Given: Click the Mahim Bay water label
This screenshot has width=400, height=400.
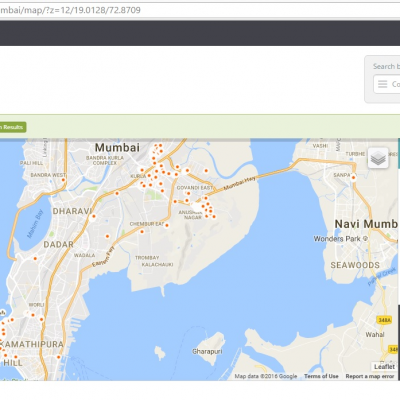Looking at the screenshot, I should (35, 224).
